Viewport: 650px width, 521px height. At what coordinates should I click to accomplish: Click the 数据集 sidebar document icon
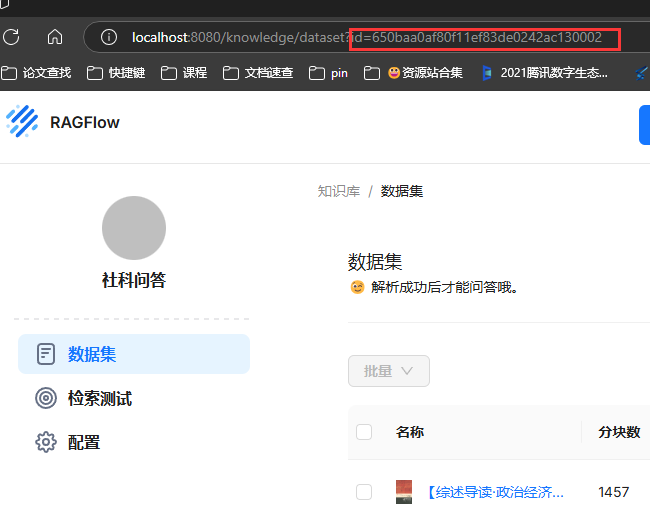pos(45,354)
